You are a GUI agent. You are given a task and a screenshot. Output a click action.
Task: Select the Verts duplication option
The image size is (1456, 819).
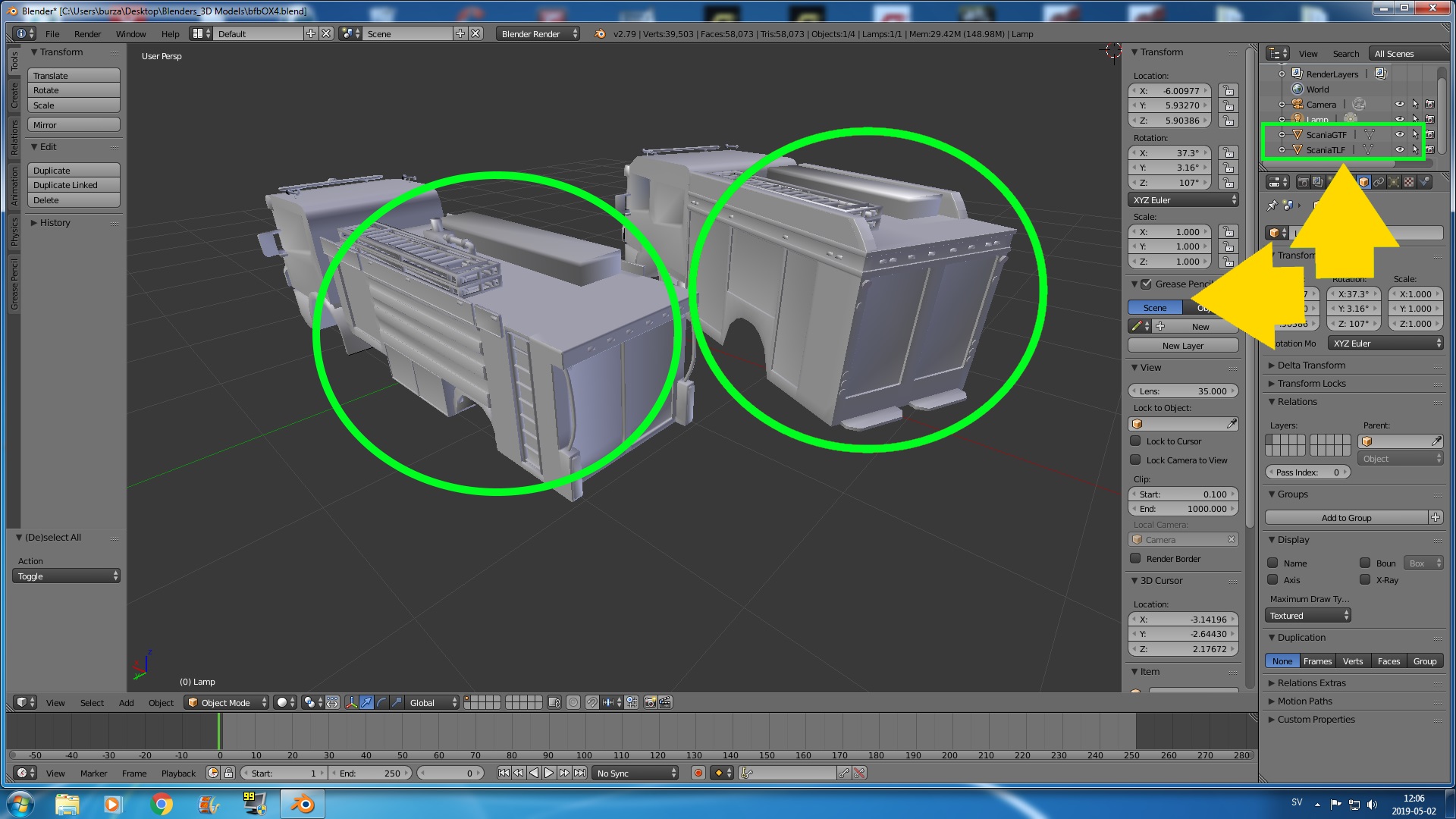click(1353, 661)
